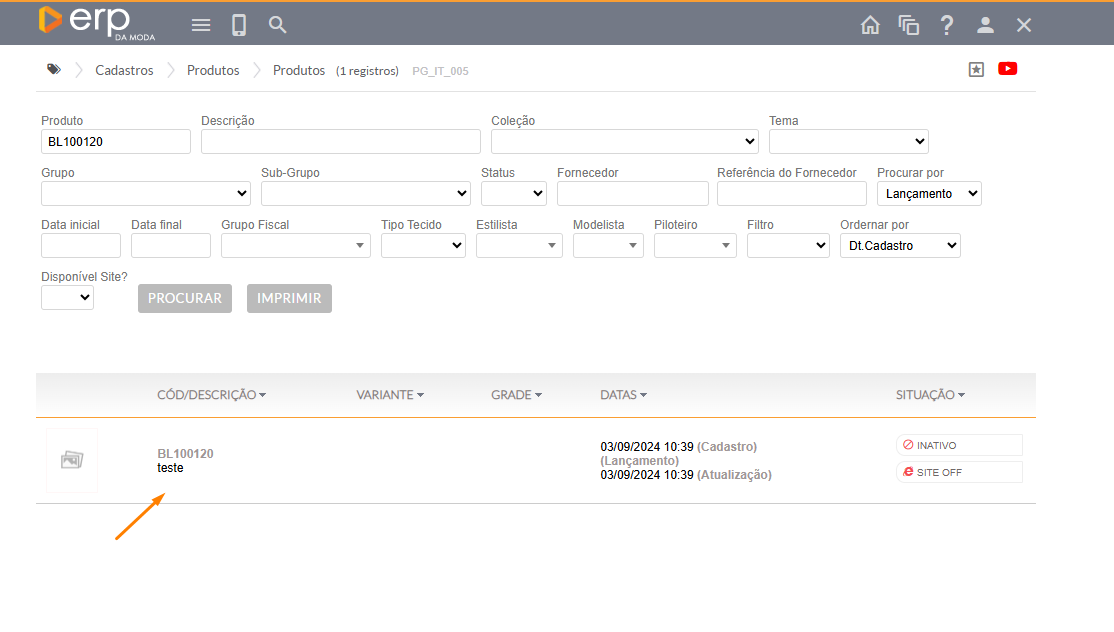This screenshot has height=632, width=1114.
Task: Go to home via house icon
Action: pyautogui.click(x=870, y=26)
